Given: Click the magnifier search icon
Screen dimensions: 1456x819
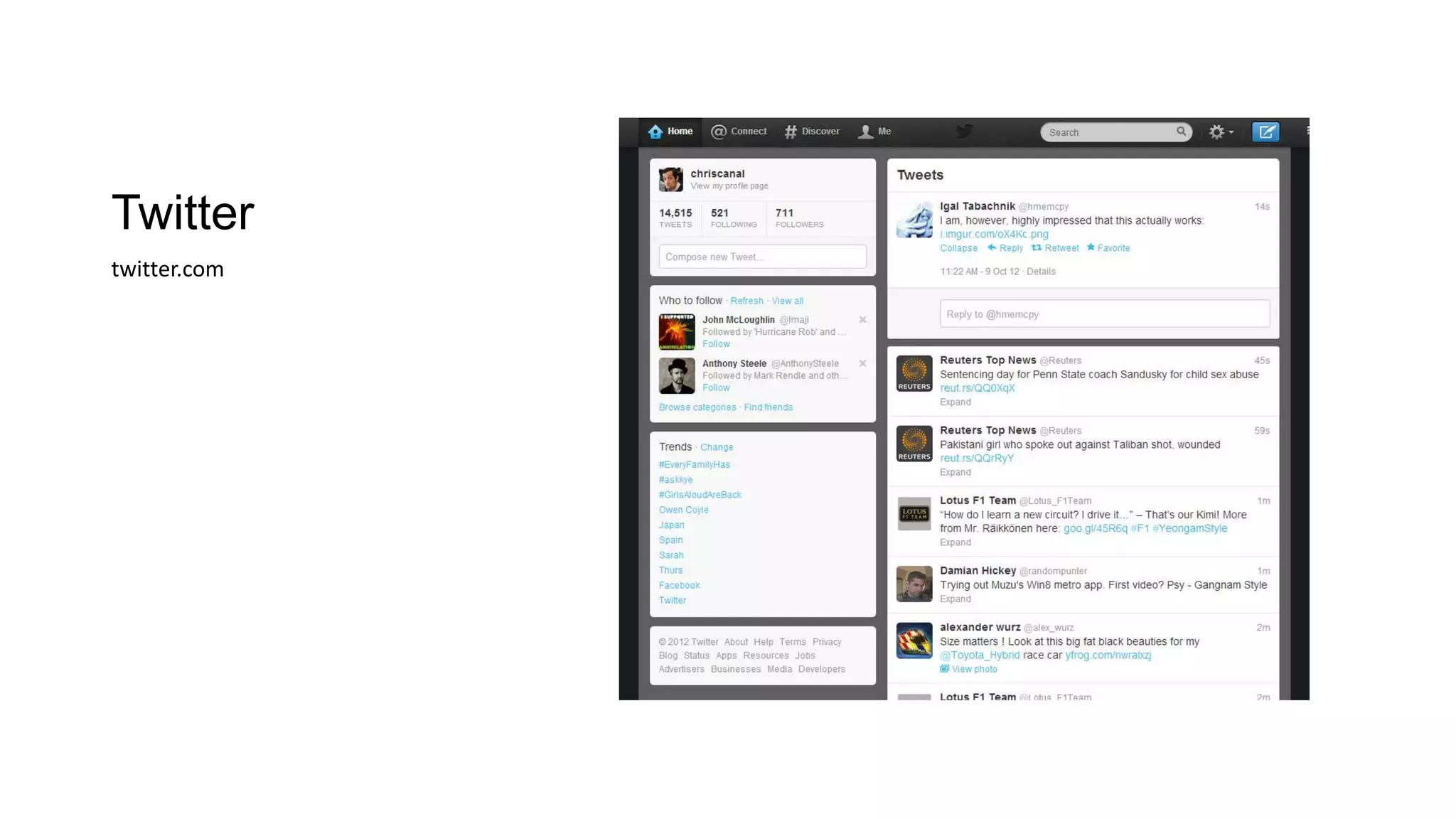Looking at the screenshot, I should [1181, 132].
